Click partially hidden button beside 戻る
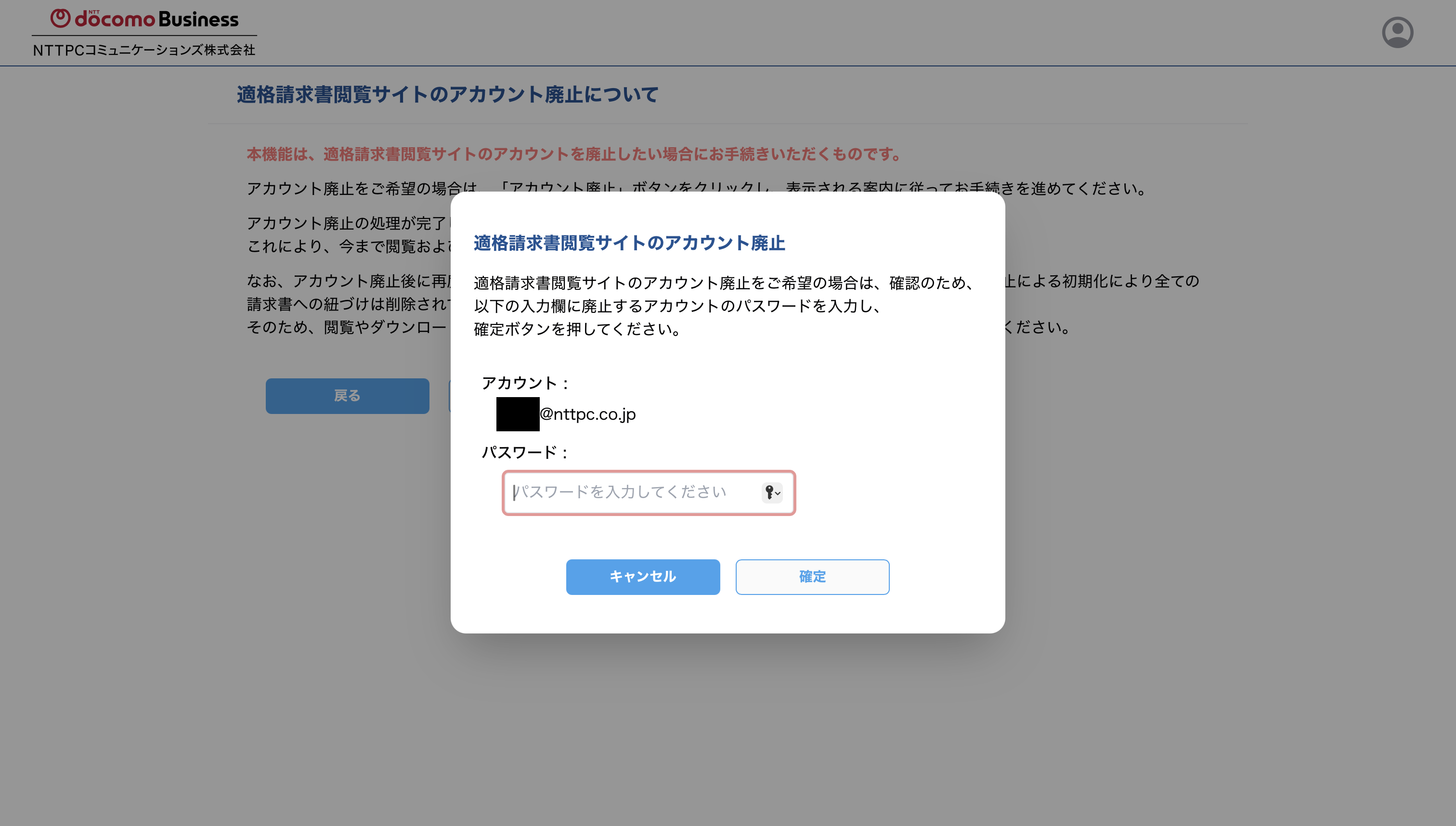 pyautogui.click(x=450, y=396)
